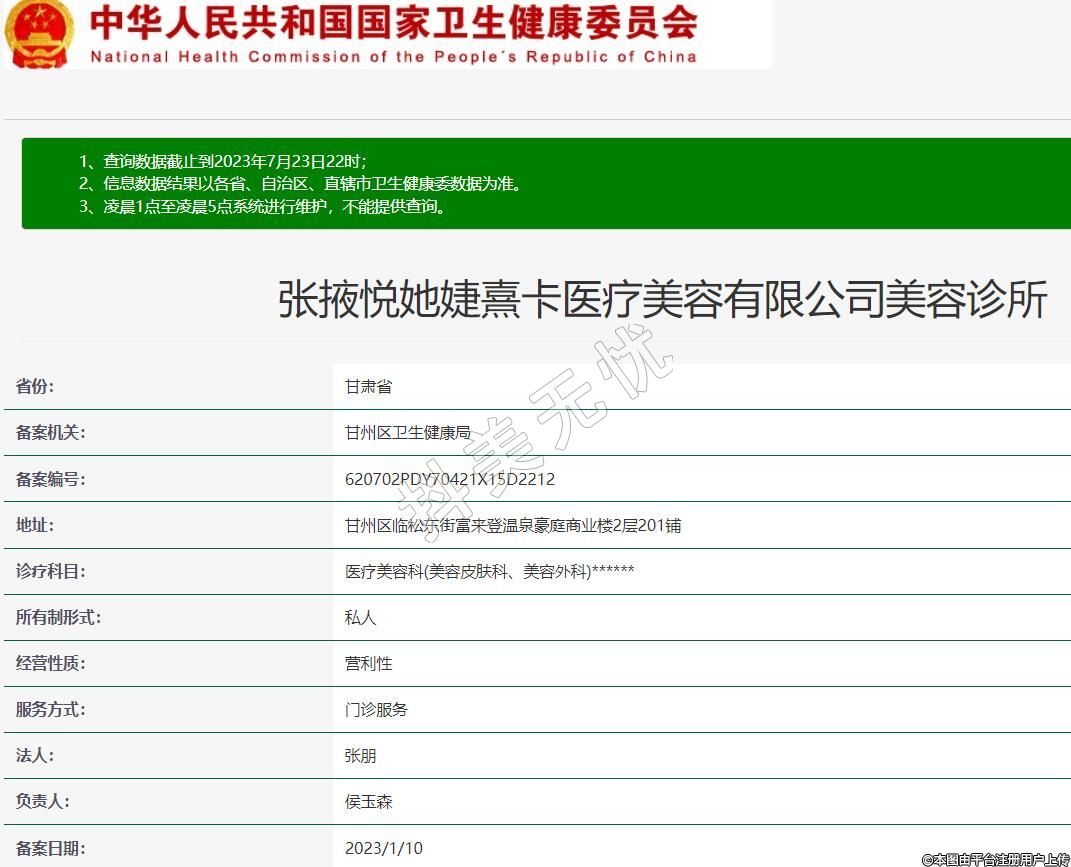Click the registration number 620702PDY70421X15D2212
1071x867 pixels.
pos(449,479)
